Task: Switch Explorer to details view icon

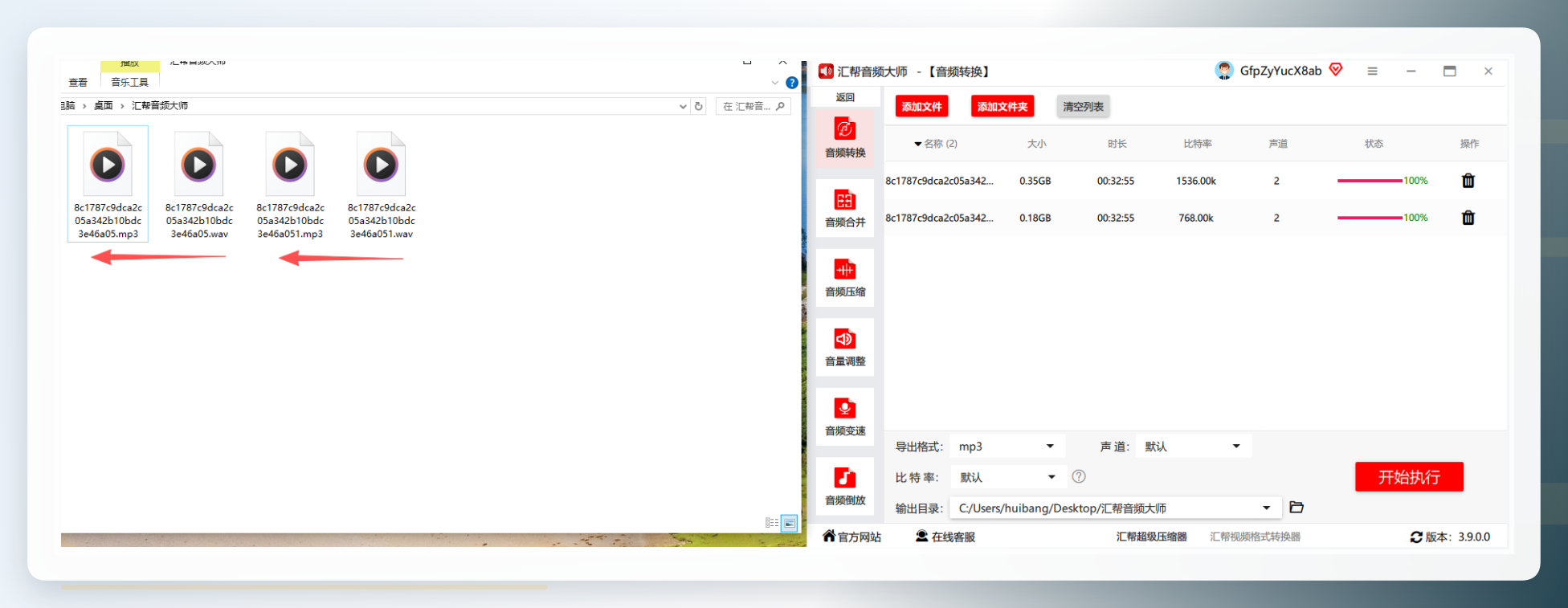Action: coord(772,523)
